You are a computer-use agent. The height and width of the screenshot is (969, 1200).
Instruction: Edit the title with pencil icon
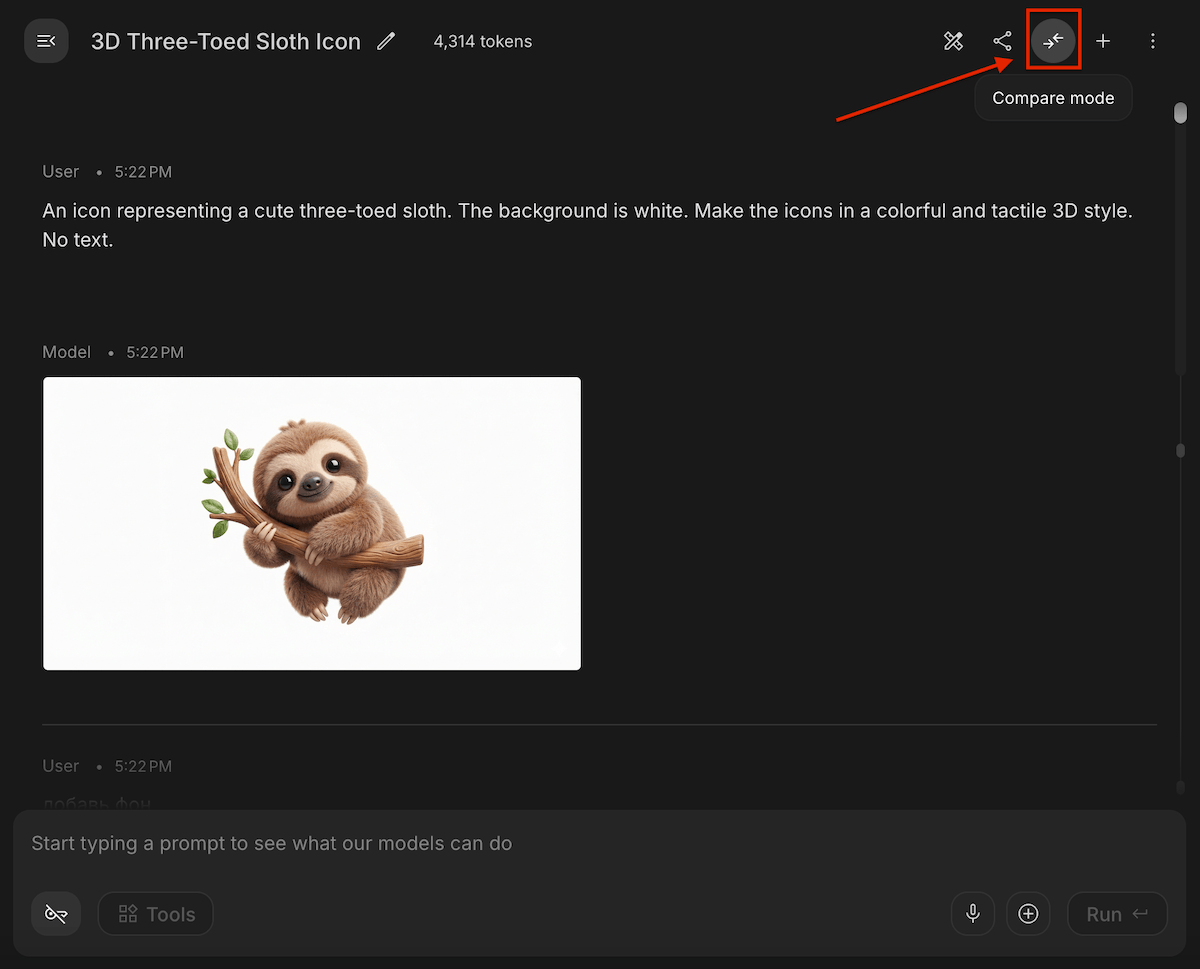tap(386, 41)
